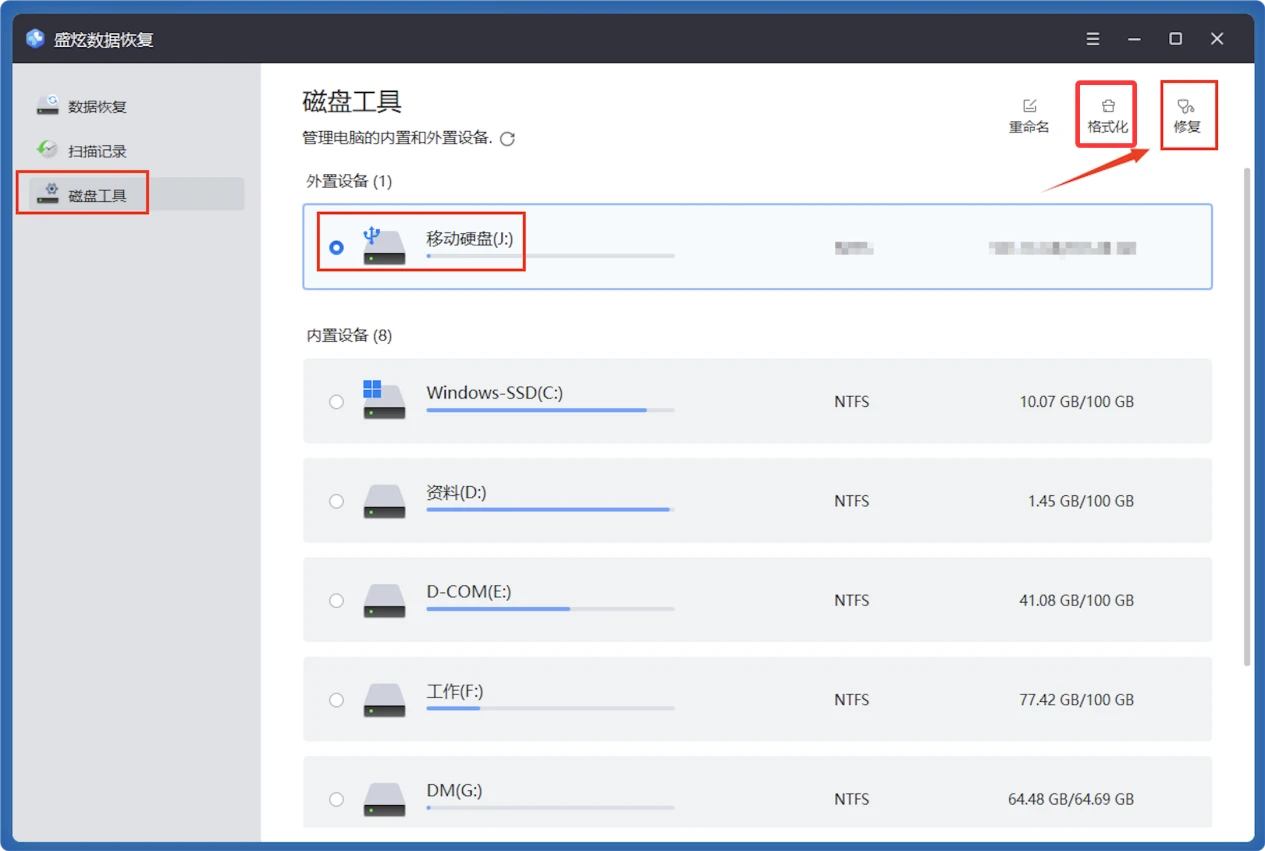Maximize the 盛炫数据恢复 window
1265x851 pixels.
pos(1176,39)
